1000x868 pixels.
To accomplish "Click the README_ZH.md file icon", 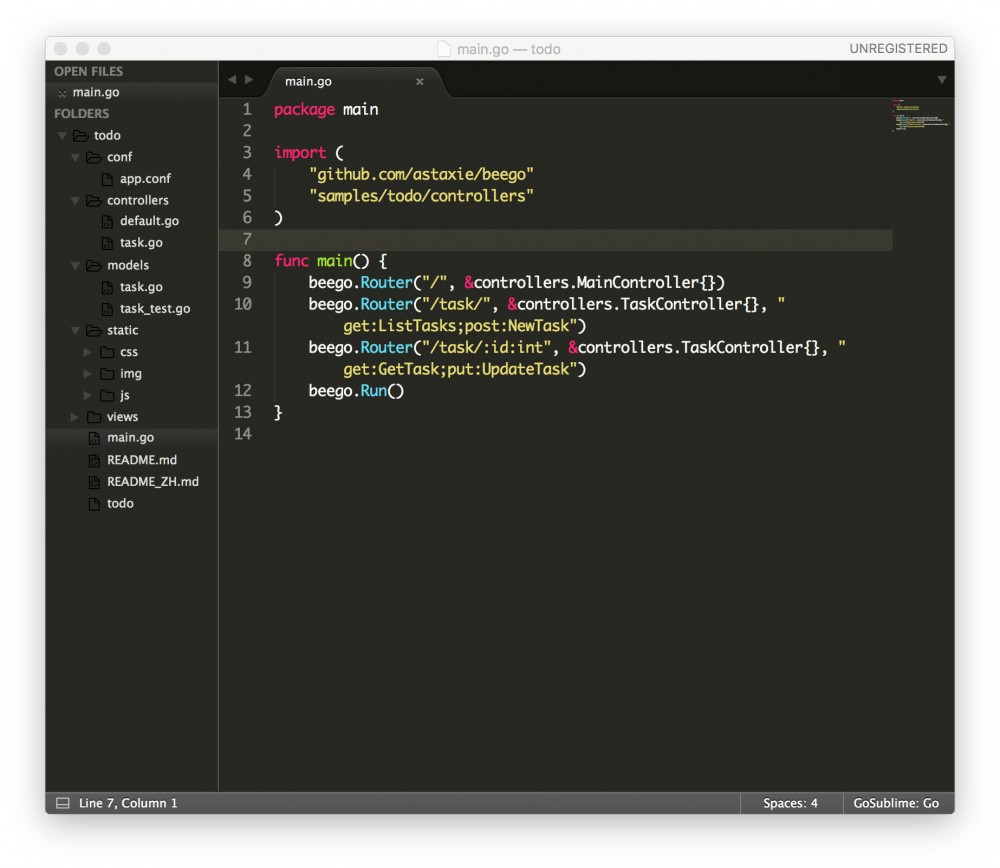I will click(x=94, y=482).
